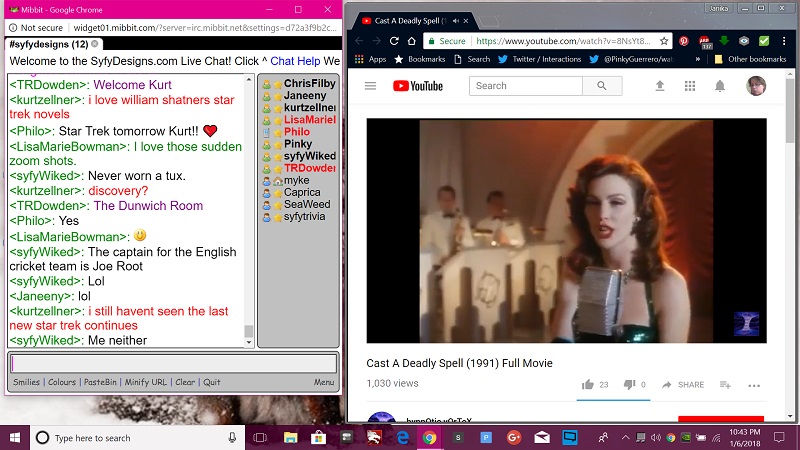The height and width of the screenshot is (450, 800).
Task: Like the video with thumbs up
Action: click(x=588, y=385)
